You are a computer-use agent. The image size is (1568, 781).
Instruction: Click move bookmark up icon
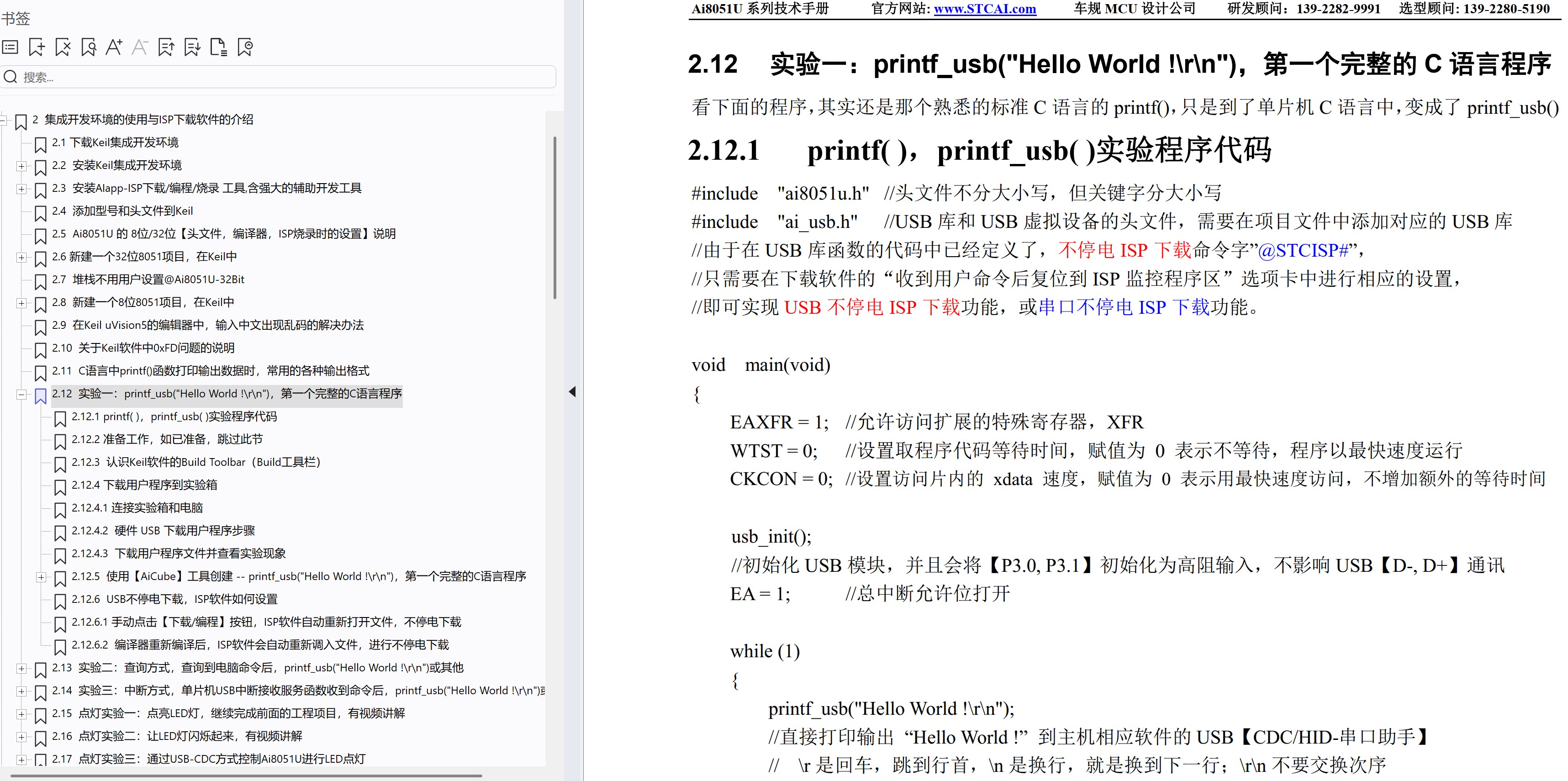click(x=166, y=47)
